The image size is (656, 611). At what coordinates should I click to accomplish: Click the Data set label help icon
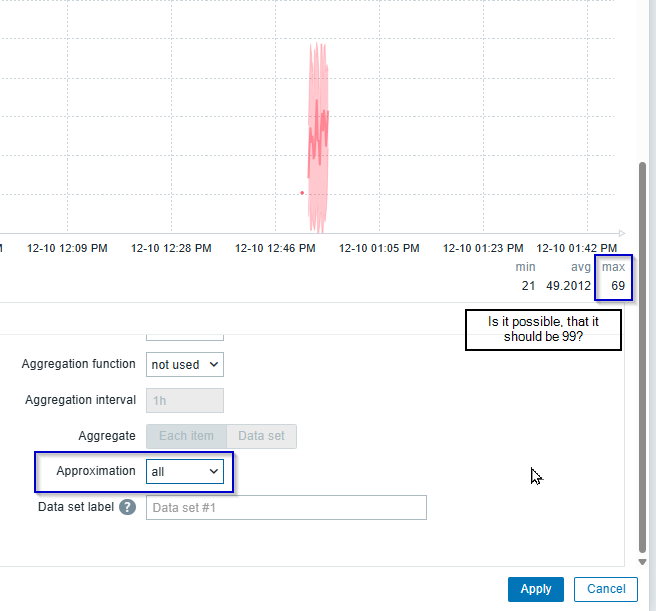pyautogui.click(x=127, y=507)
